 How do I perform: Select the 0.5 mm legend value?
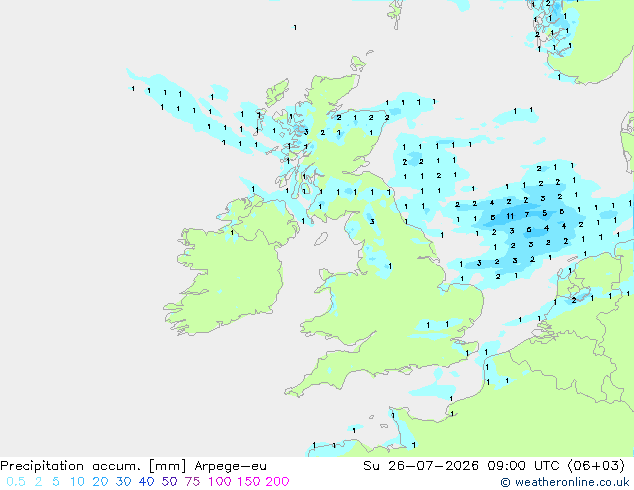[16, 482]
